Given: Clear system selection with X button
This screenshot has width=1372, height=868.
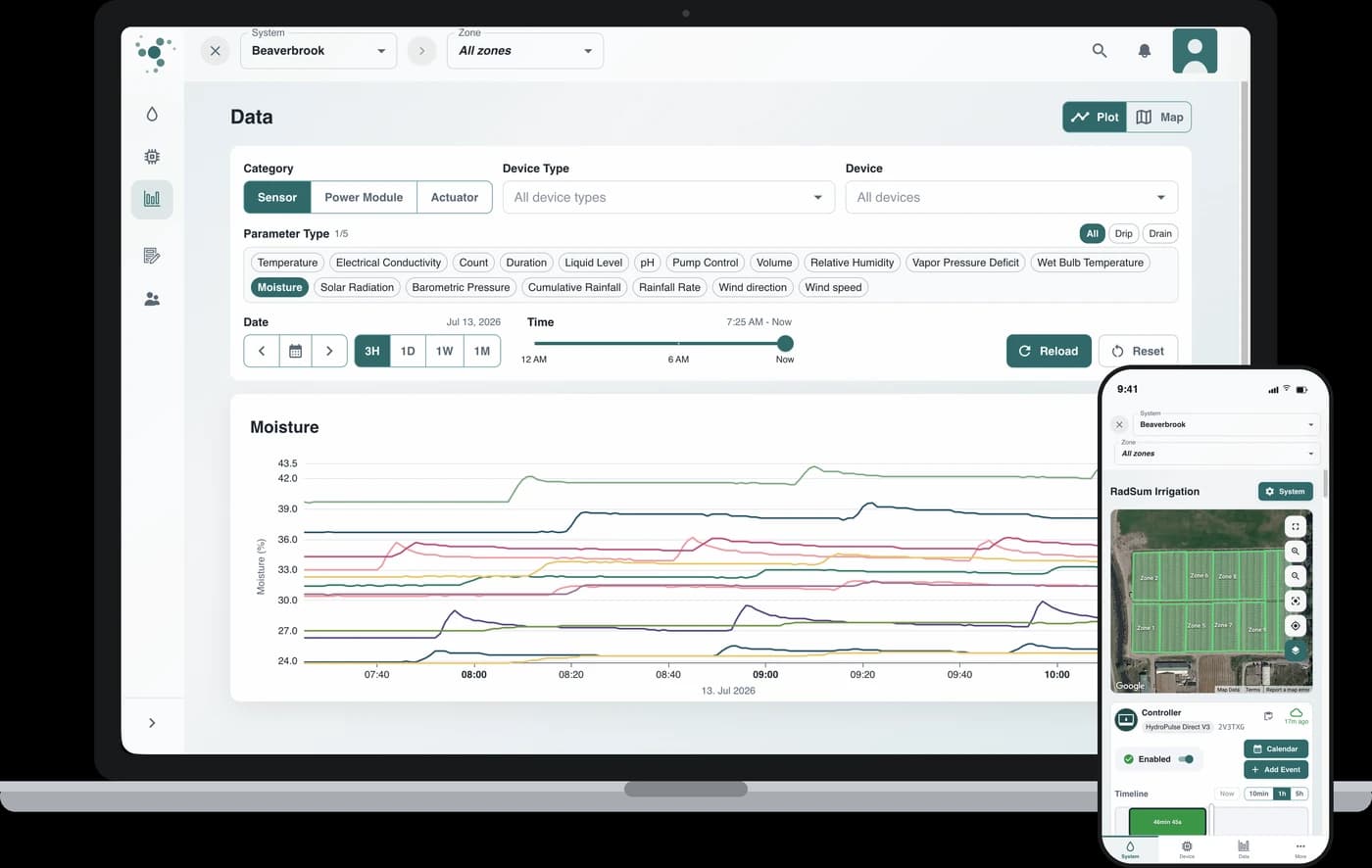Looking at the screenshot, I should coord(216,51).
